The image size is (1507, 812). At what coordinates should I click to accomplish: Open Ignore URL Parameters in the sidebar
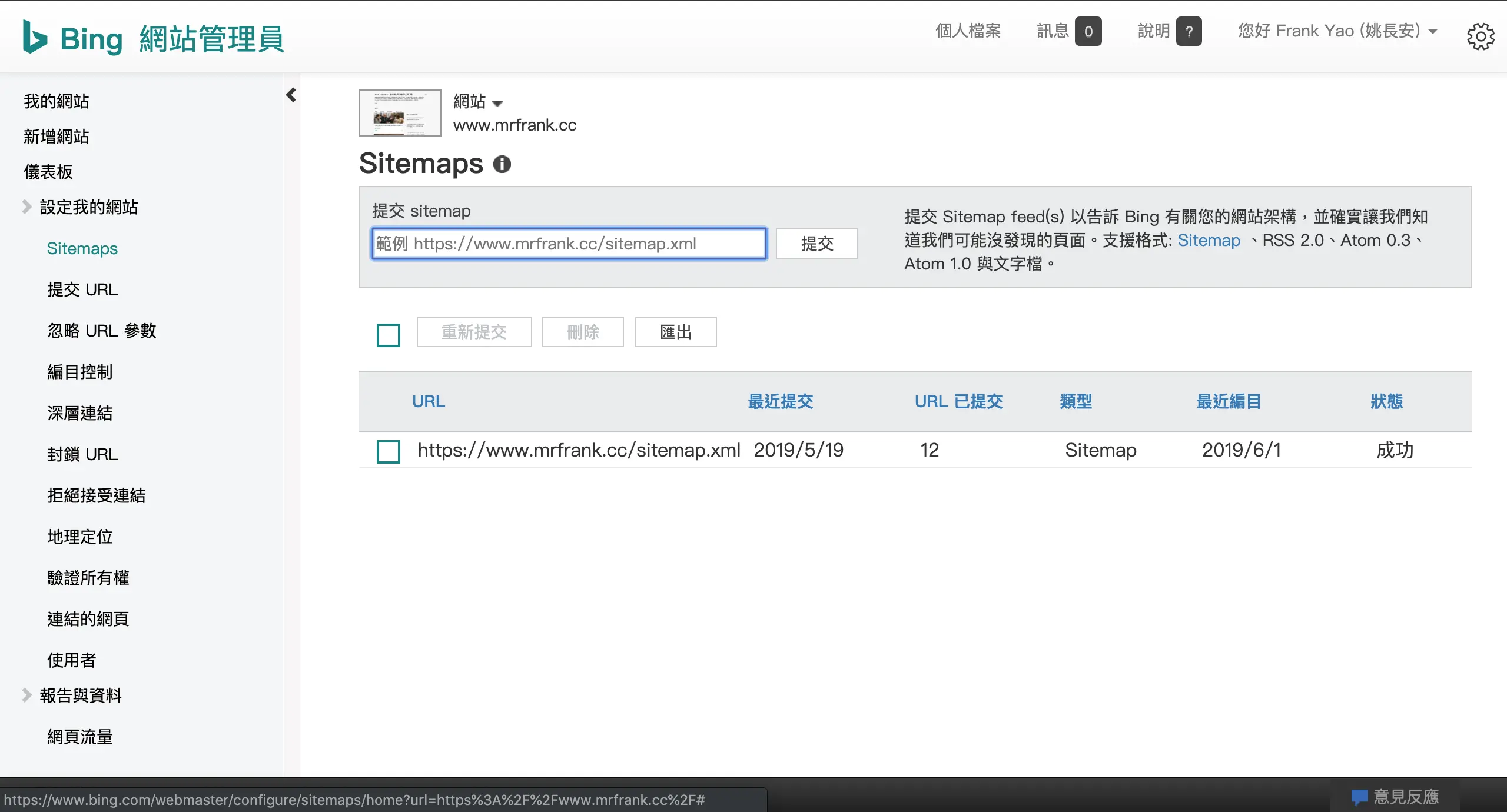pyautogui.click(x=102, y=331)
